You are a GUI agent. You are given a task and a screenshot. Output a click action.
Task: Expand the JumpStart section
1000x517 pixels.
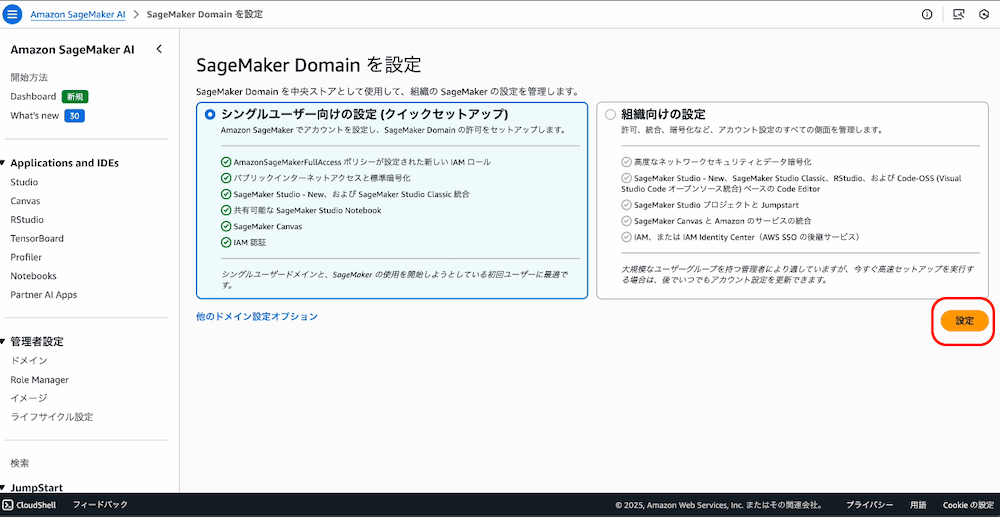[3, 488]
